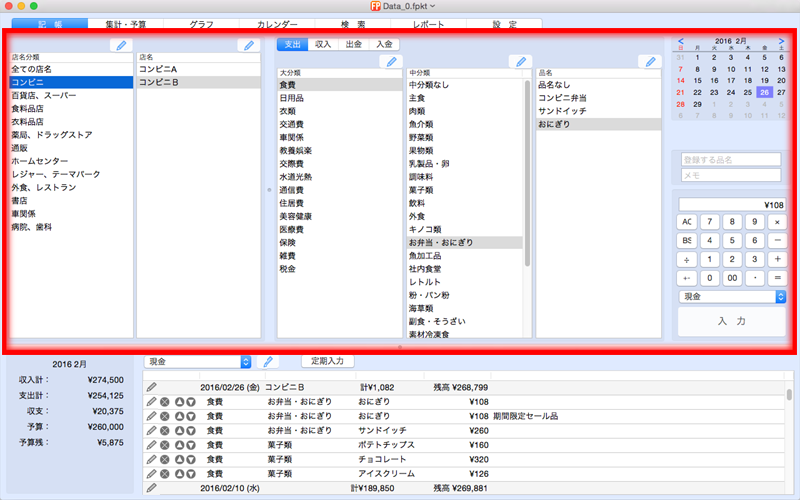Select the 収入 entry type
The height and width of the screenshot is (500, 800).
tap(323, 45)
